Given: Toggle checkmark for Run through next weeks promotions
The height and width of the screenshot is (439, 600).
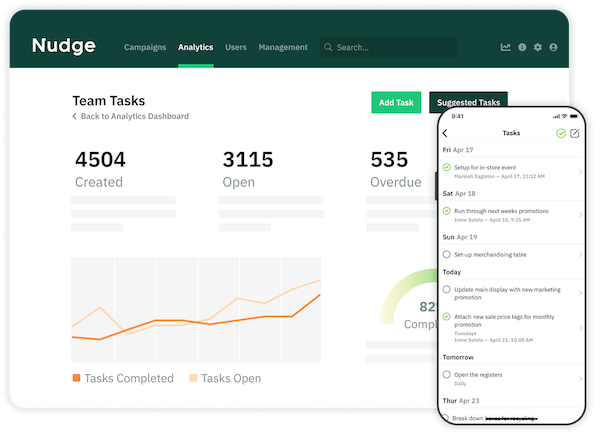Looking at the screenshot, I should (x=447, y=211).
